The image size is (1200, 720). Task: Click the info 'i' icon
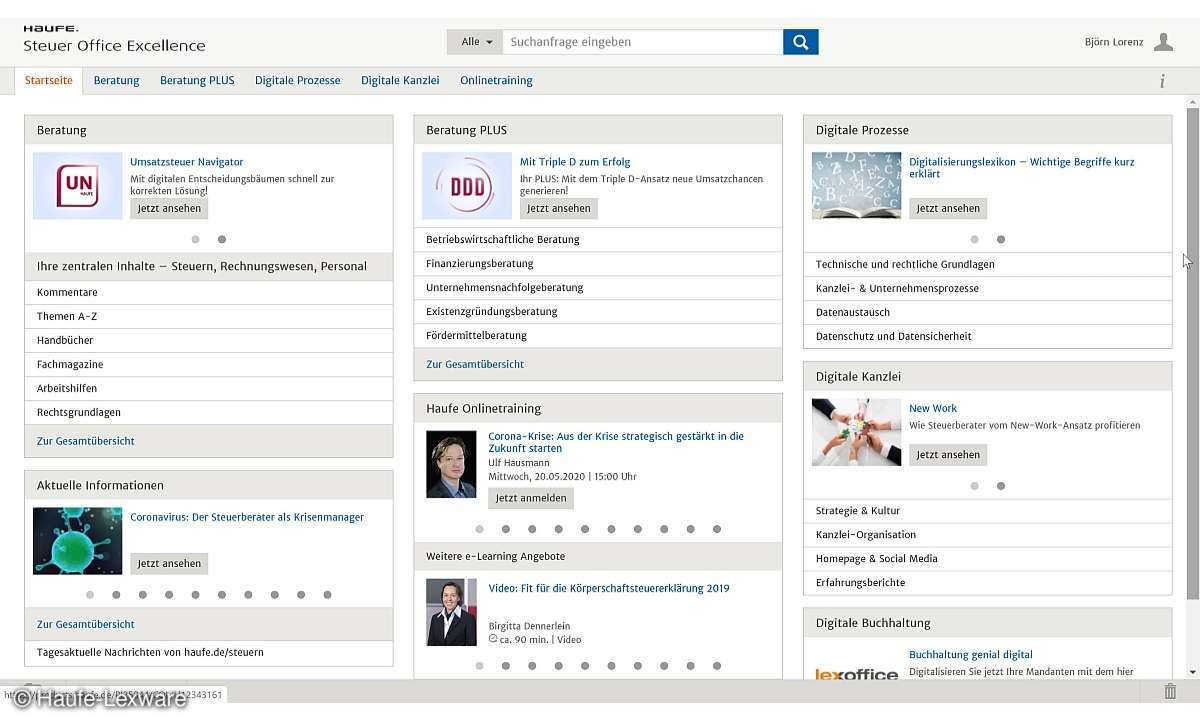1162,82
